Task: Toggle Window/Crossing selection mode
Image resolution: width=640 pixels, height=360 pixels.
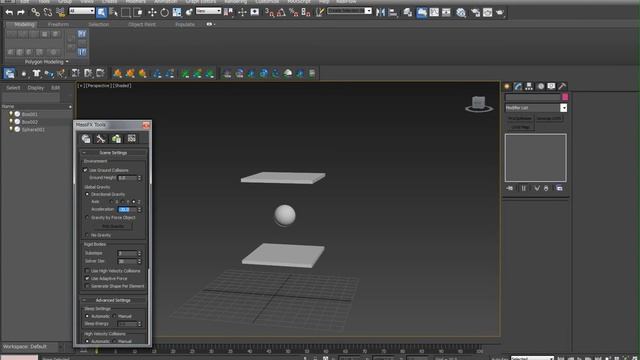Action: [138, 12]
